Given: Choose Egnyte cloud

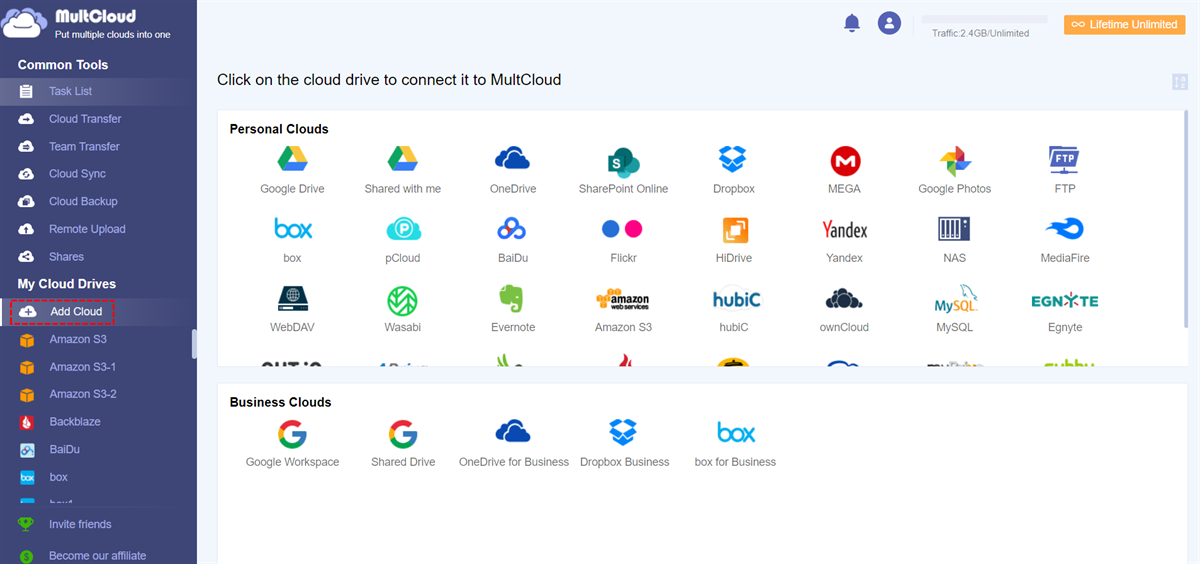Looking at the screenshot, I should point(1064,308).
